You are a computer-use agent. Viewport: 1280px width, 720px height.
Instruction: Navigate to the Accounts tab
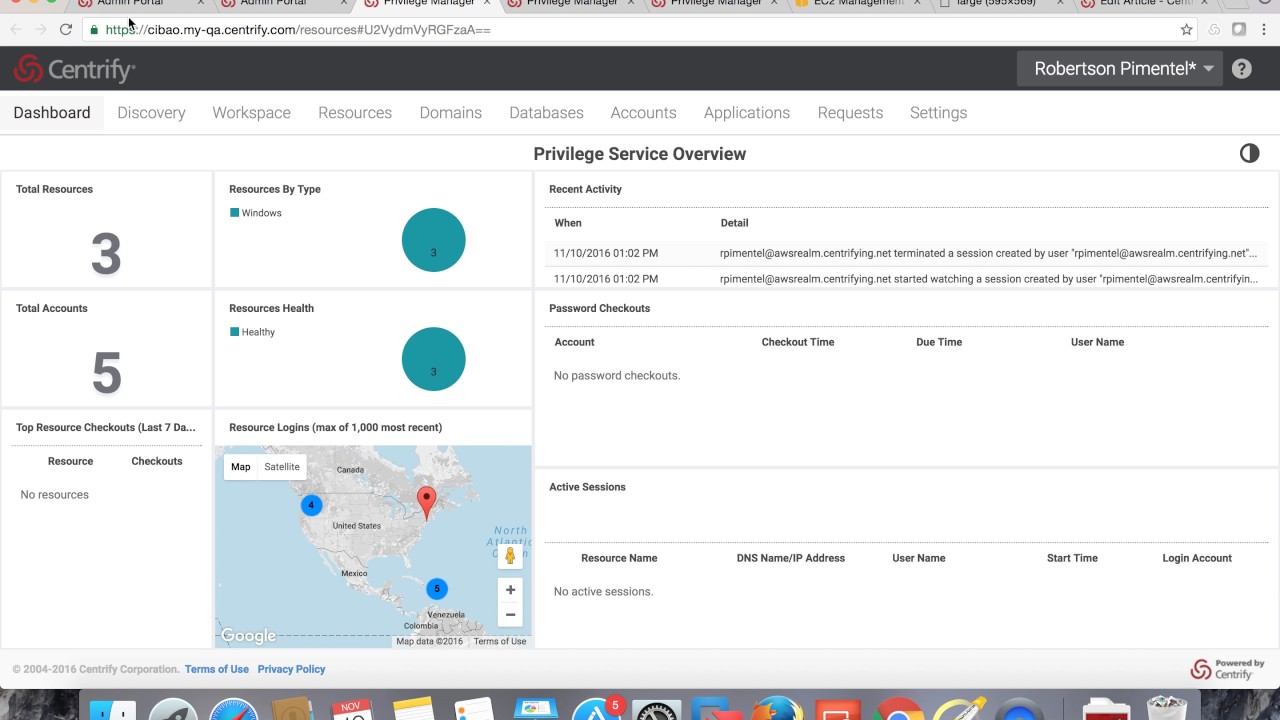coord(643,113)
